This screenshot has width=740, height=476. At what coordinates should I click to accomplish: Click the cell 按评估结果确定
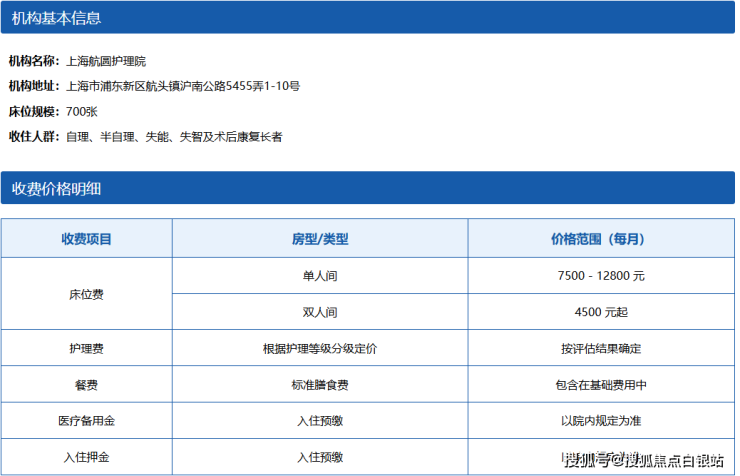601,348
